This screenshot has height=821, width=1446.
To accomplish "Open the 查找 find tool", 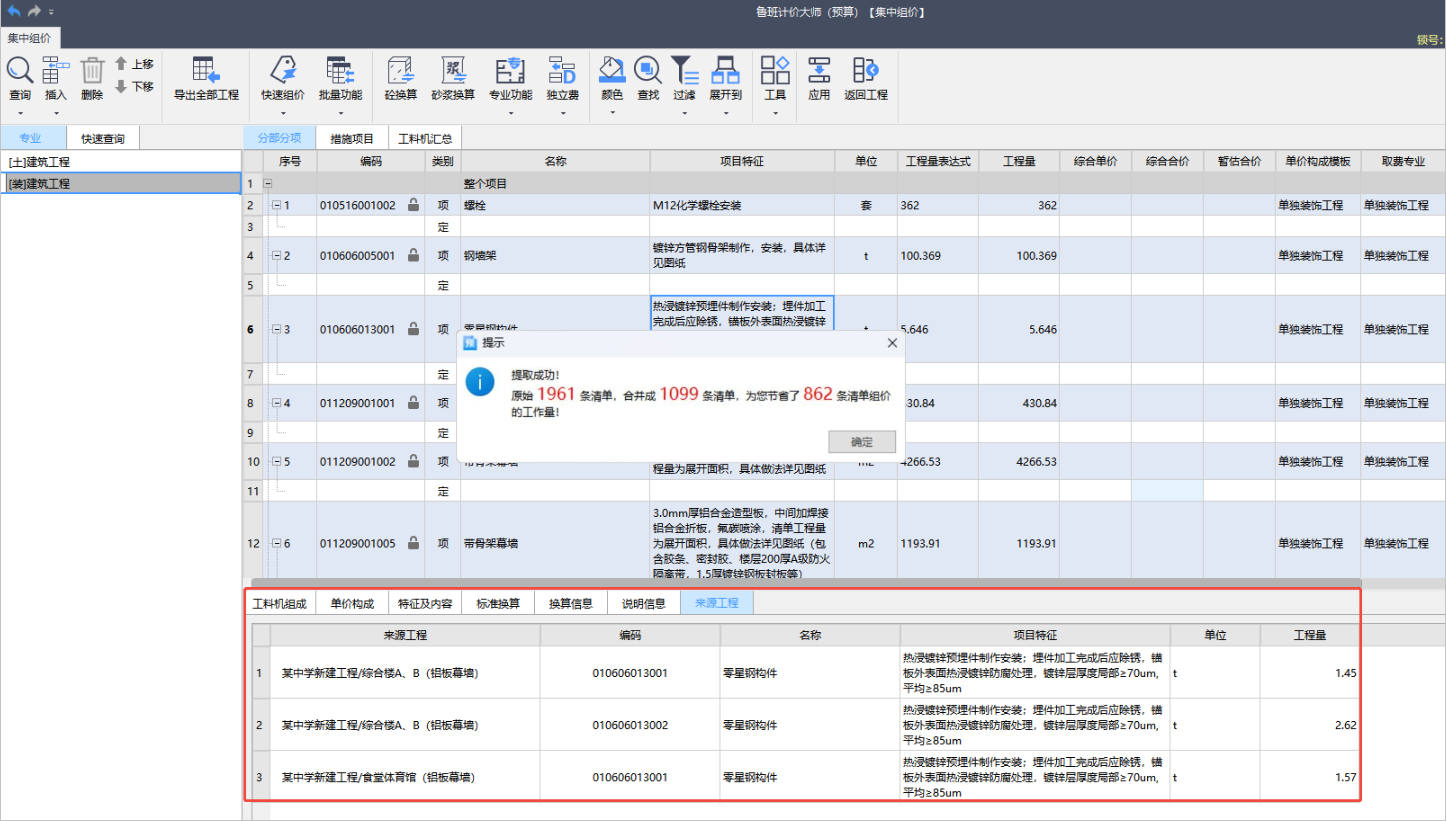I will [x=647, y=71].
